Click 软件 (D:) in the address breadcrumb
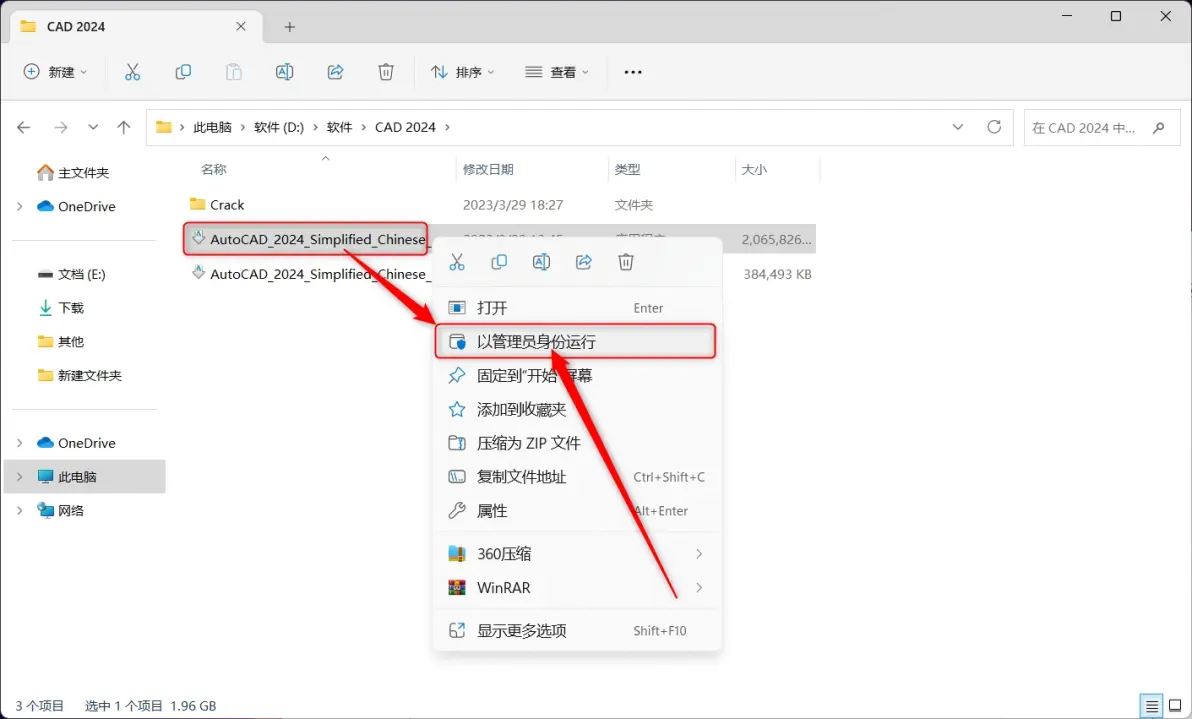Viewport: 1192px width, 719px height. coord(279,127)
